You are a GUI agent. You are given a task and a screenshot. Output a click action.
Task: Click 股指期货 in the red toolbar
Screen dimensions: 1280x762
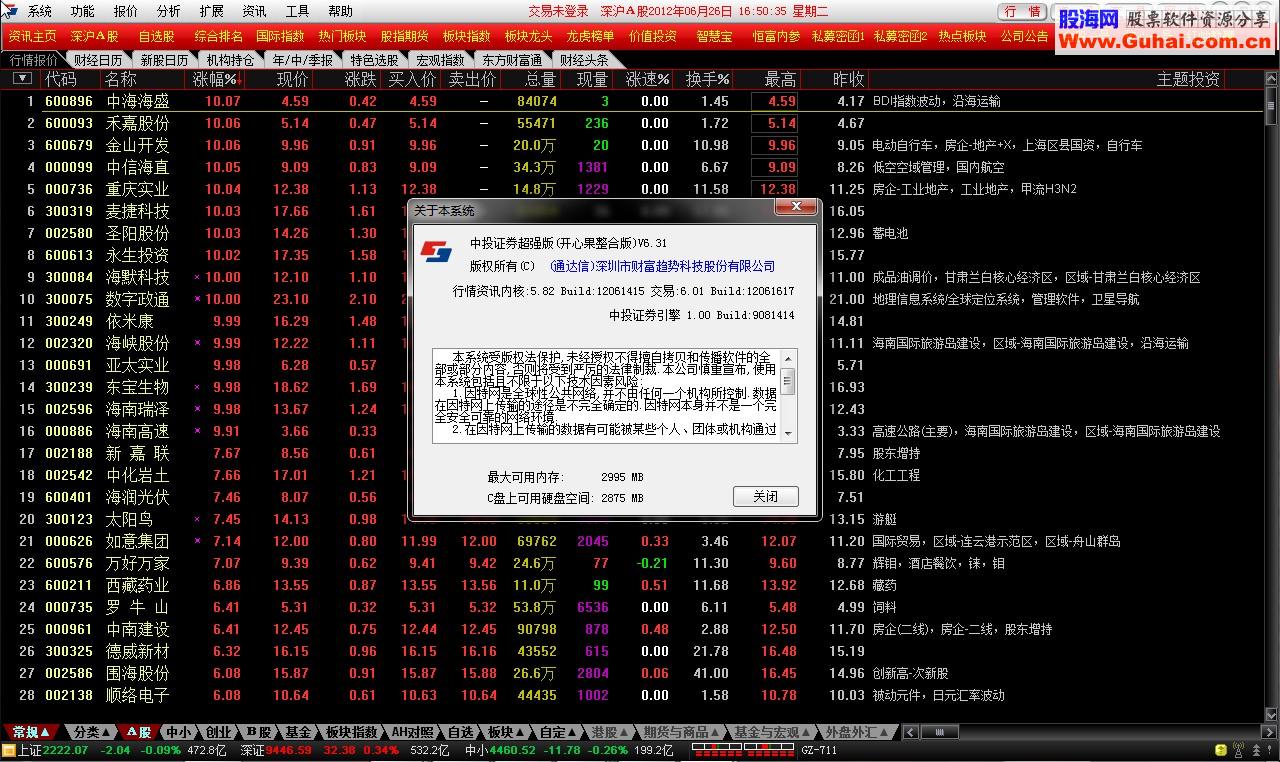point(404,36)
